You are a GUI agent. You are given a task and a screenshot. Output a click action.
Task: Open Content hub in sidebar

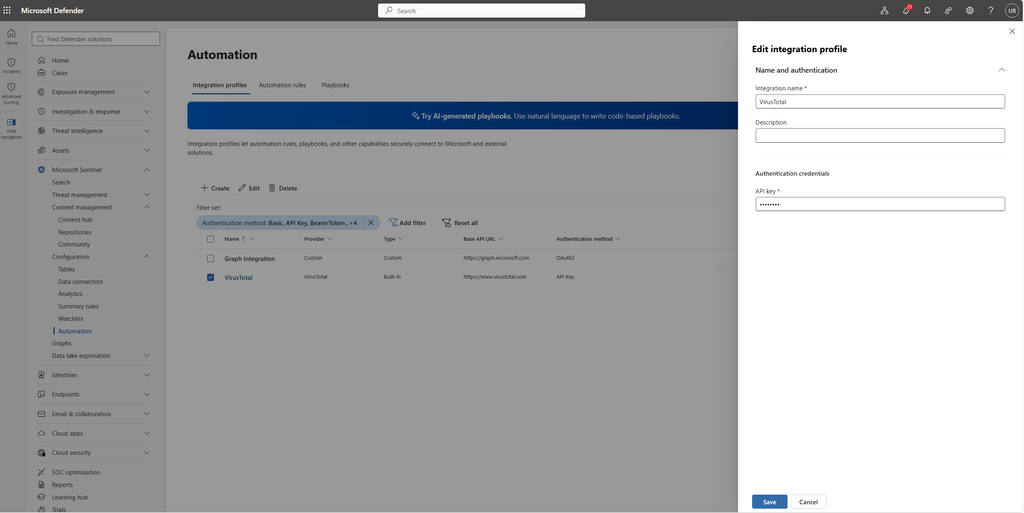pyautogui.click(x=75, y=220)
